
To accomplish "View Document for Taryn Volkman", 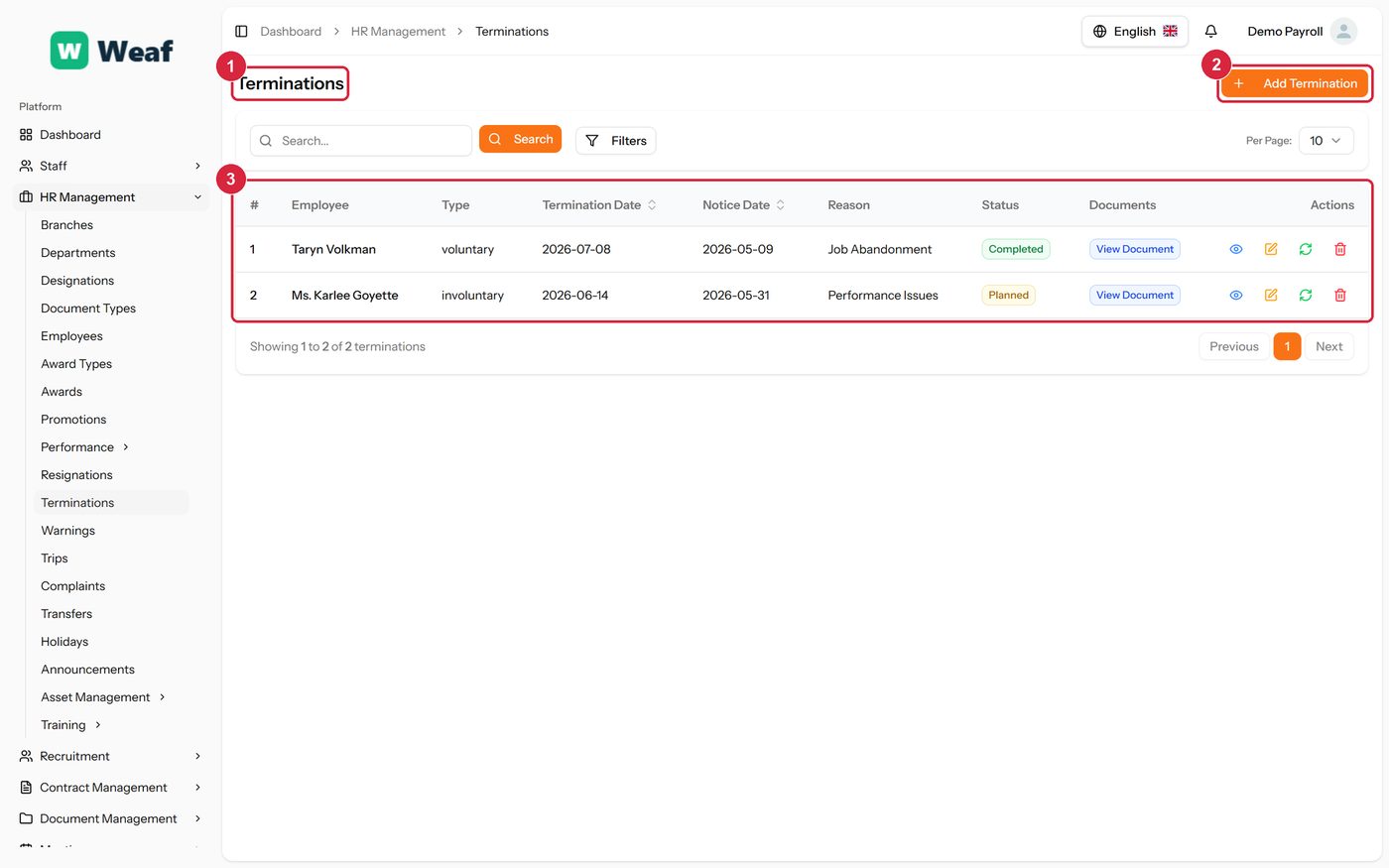I will click(x=1135, y=249).
